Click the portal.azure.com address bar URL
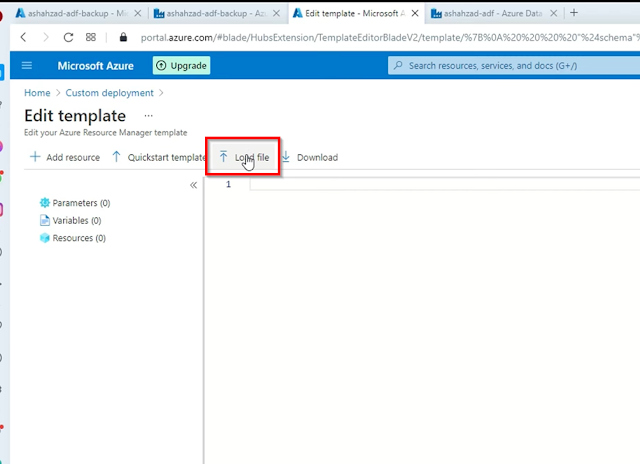 pyautogui.click(x=390, y=38)
